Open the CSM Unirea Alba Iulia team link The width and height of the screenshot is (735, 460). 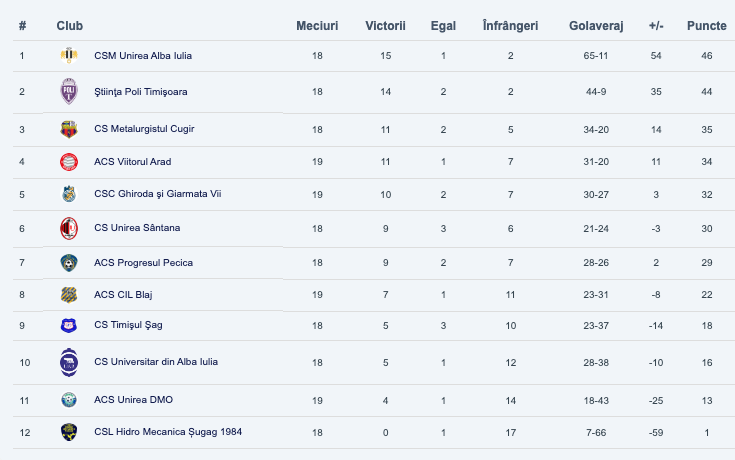(142, 55)
